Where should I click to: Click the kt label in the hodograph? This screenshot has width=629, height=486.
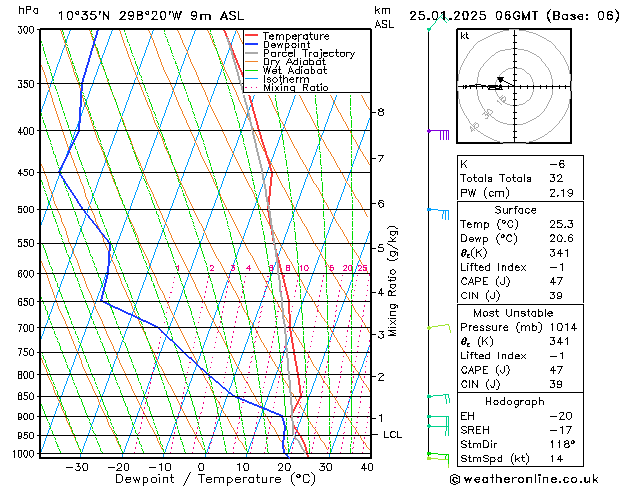point(465,36)
